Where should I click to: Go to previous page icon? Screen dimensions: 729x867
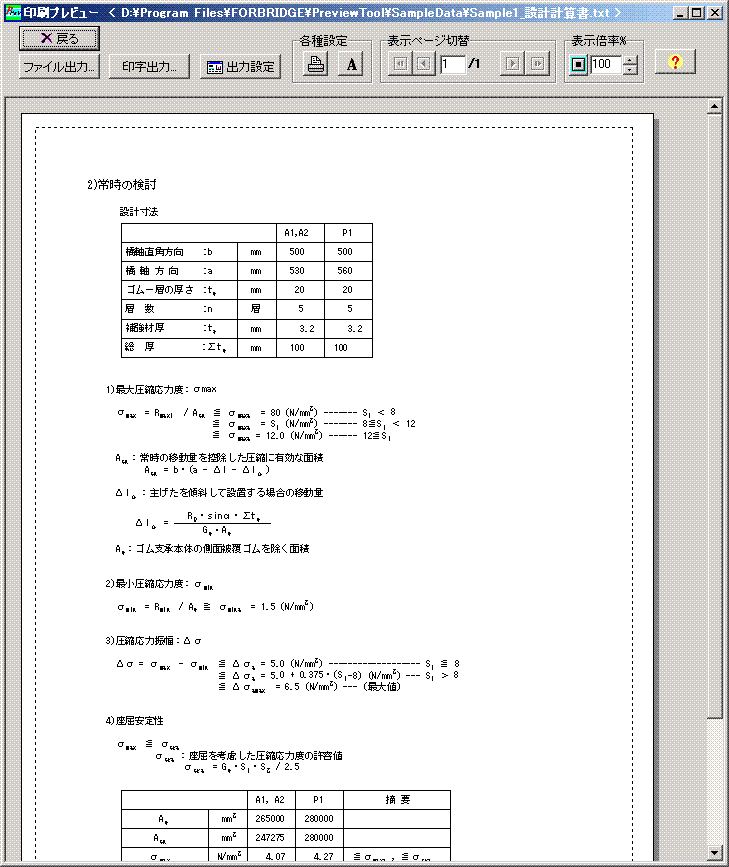click(424, 64)
